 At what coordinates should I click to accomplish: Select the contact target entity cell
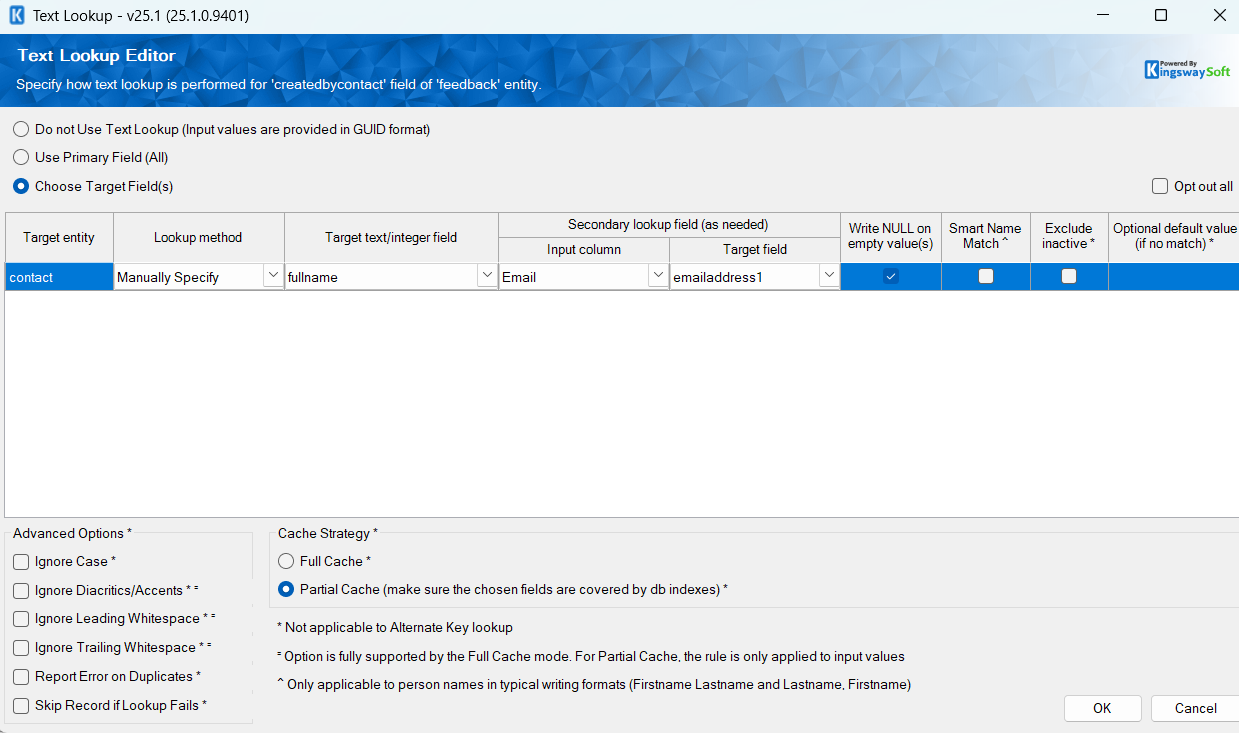[x=59, y=277]
